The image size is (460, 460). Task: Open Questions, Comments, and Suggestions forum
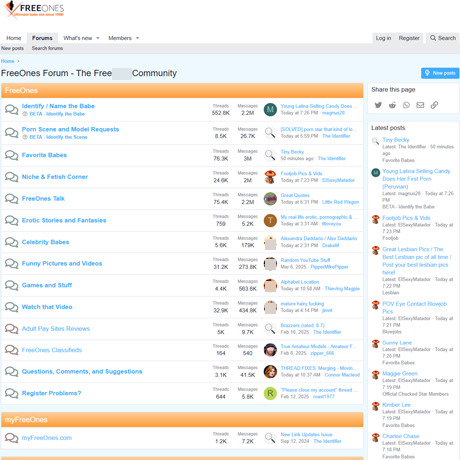tap(82, 371)
